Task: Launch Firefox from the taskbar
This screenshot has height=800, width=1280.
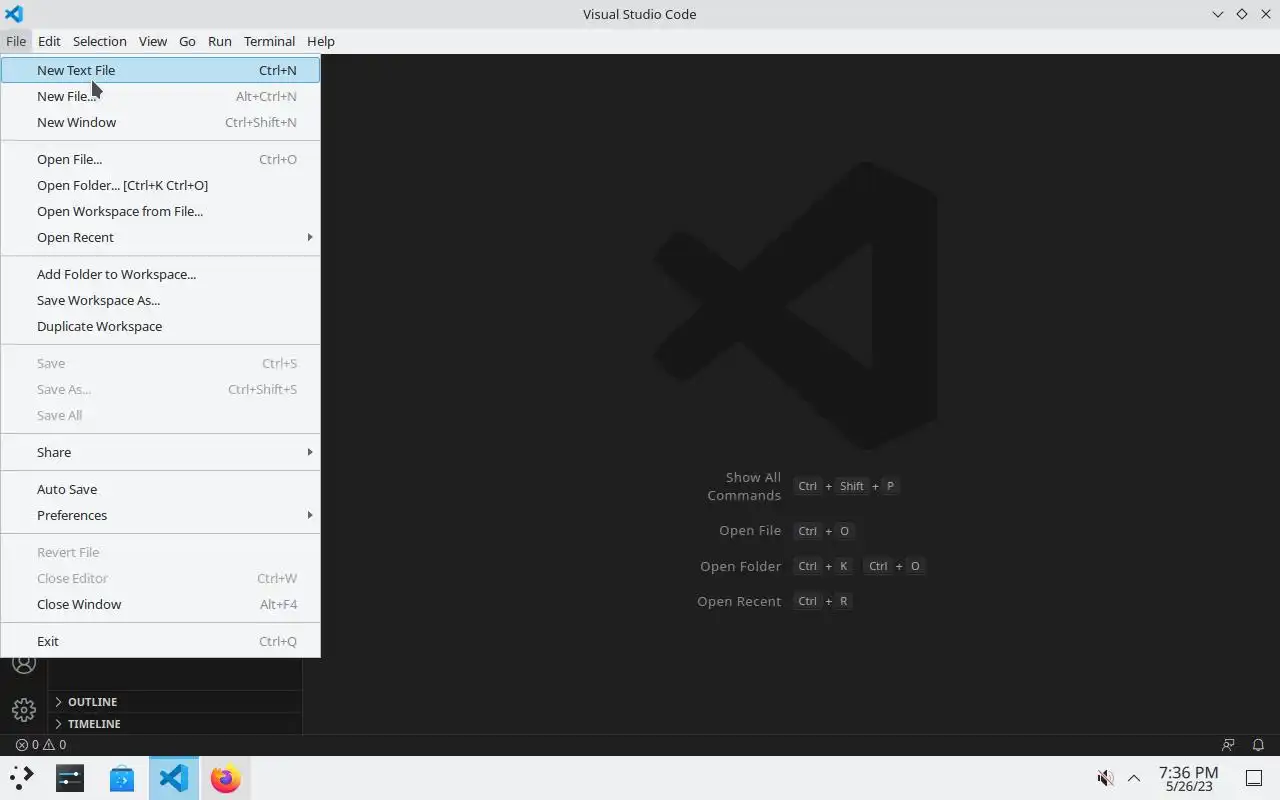Action: point(226,778)
